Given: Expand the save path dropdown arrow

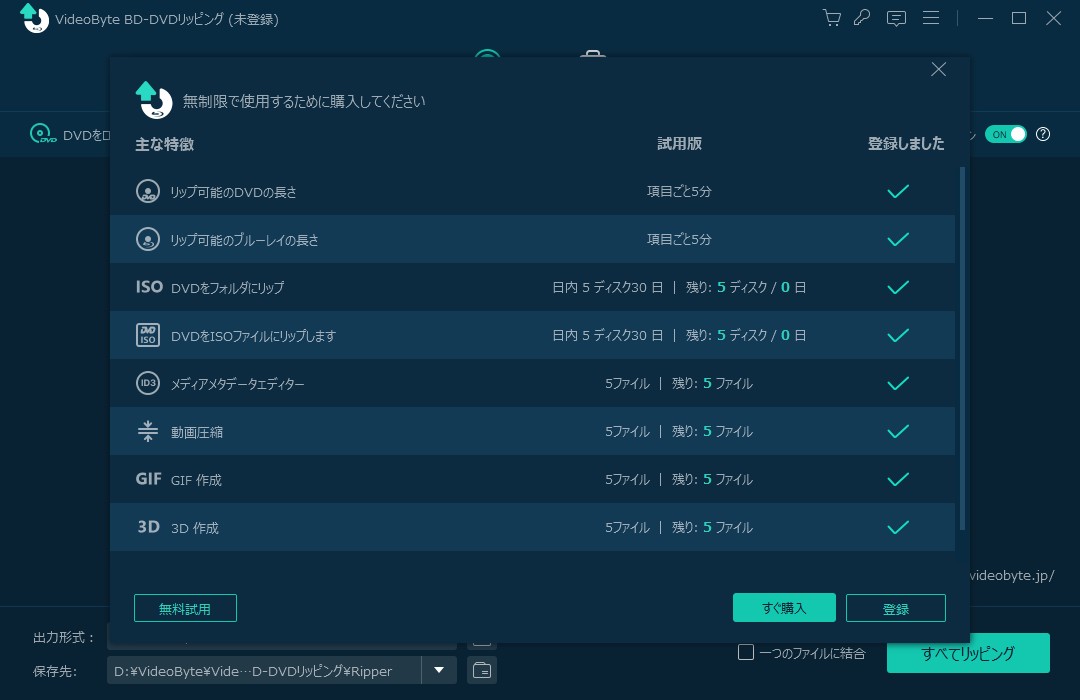Looking at the screenshot, I should [x=439, y=670].
